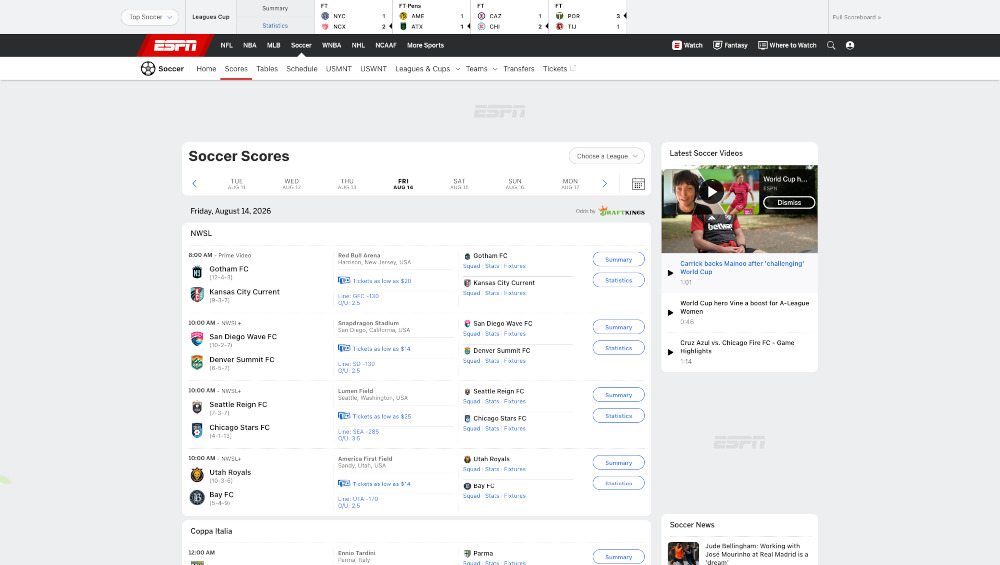Image resolution: width=1000 pixels, height=565 pixels.
Task: Open Summary for Parma match
Action: click(x=619, y=557)
